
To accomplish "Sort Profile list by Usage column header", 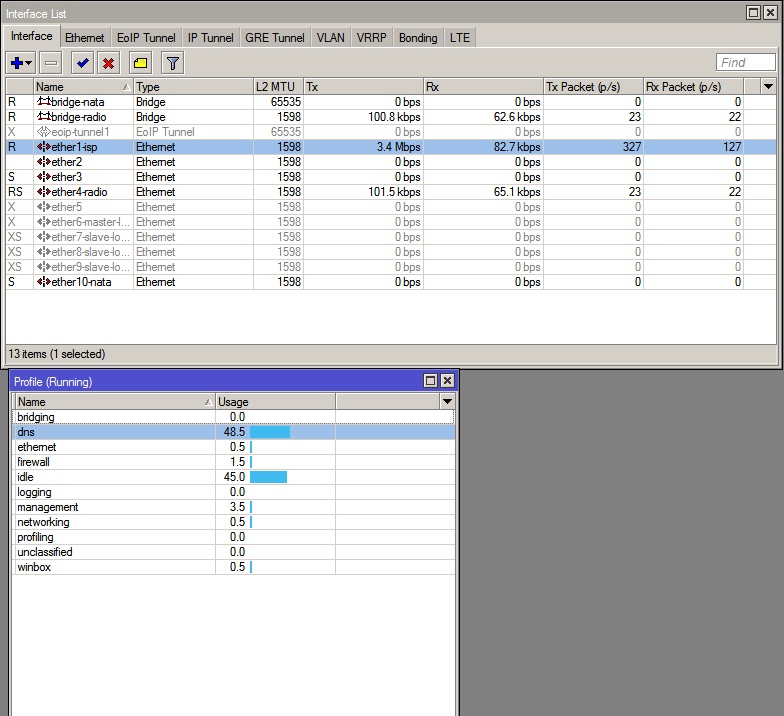I will (275, 402).
